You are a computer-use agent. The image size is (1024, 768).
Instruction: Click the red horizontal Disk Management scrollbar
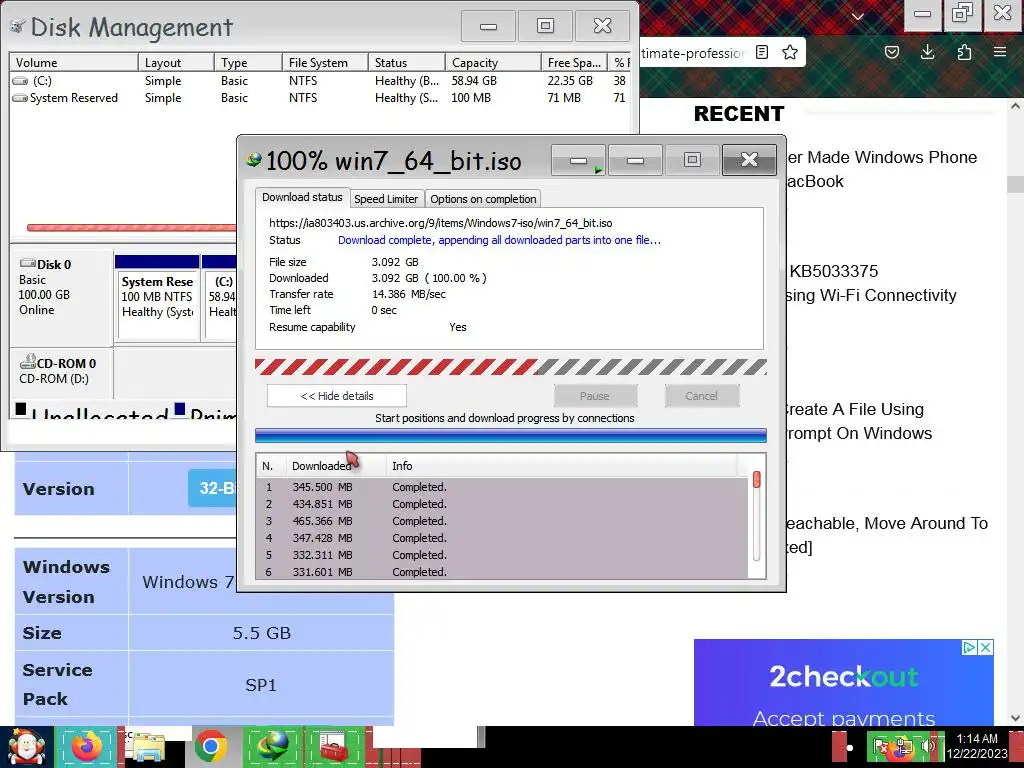(131, 228)
